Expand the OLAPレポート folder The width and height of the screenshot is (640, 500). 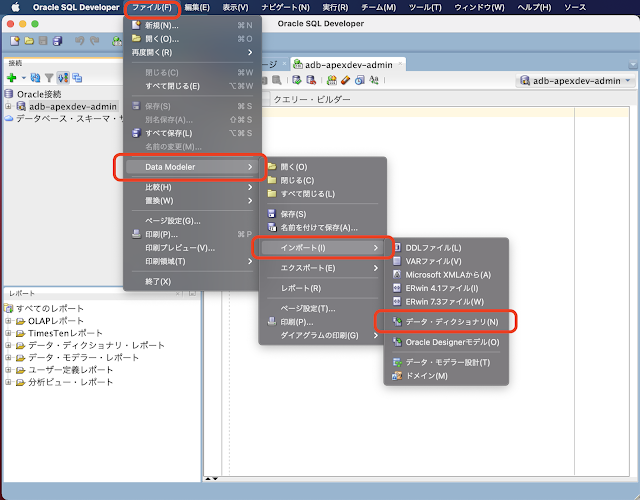pos(8,321)
